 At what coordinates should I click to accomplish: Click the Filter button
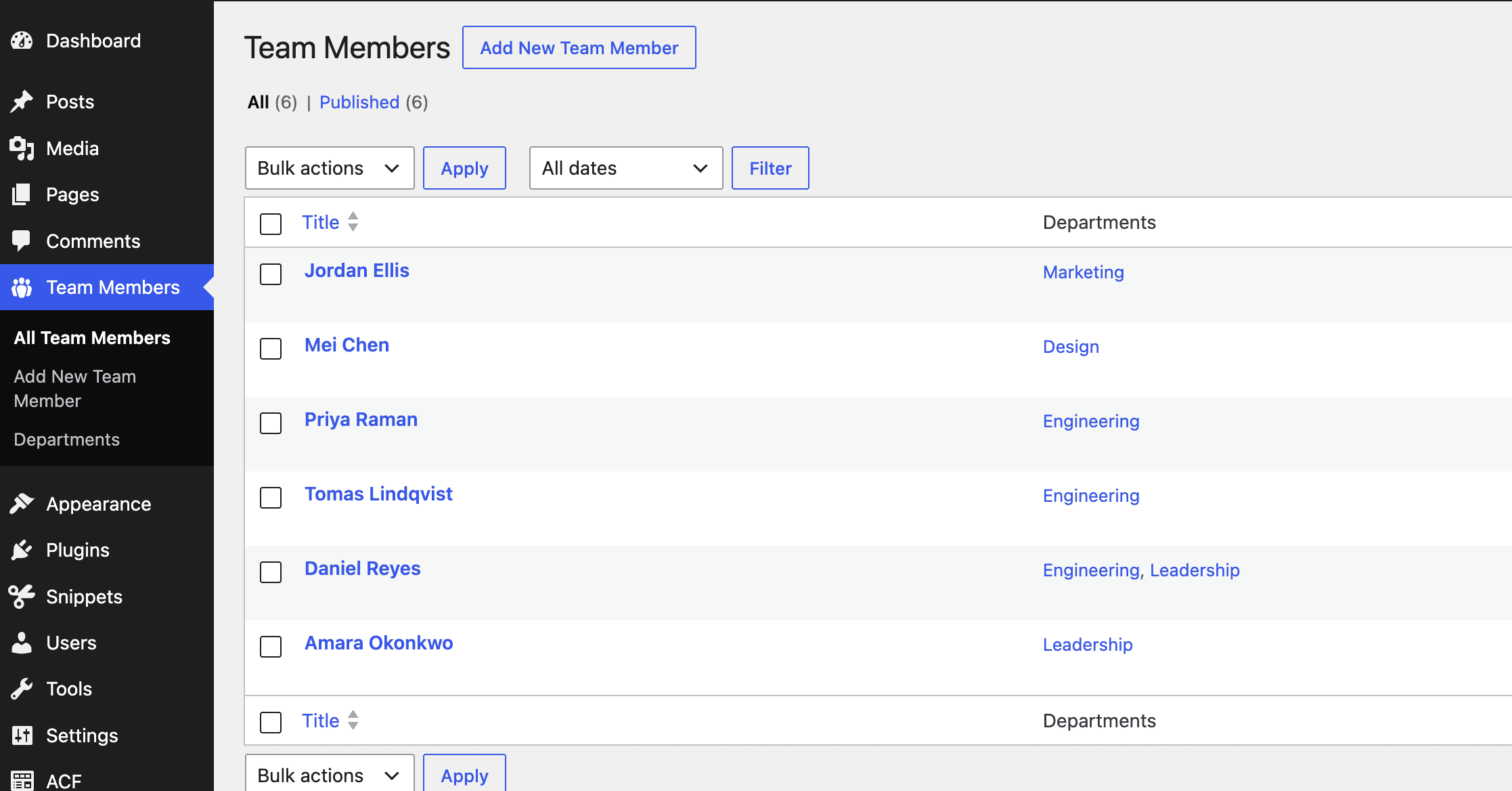coord(770,168)
